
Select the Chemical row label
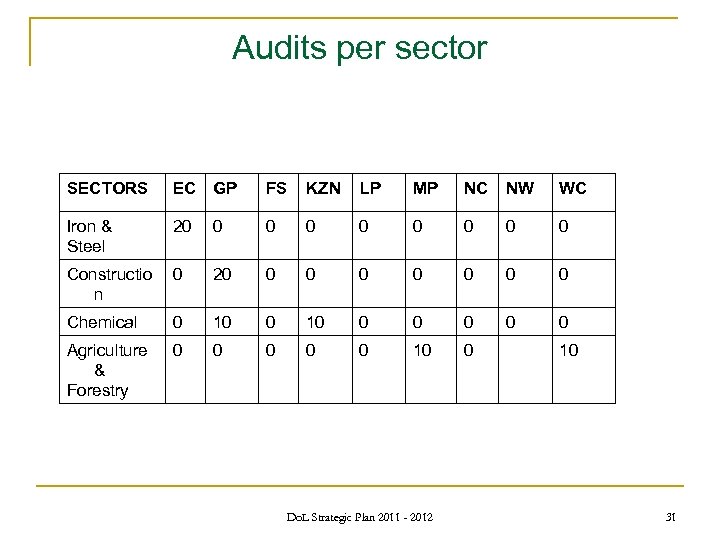click(101, 322)
